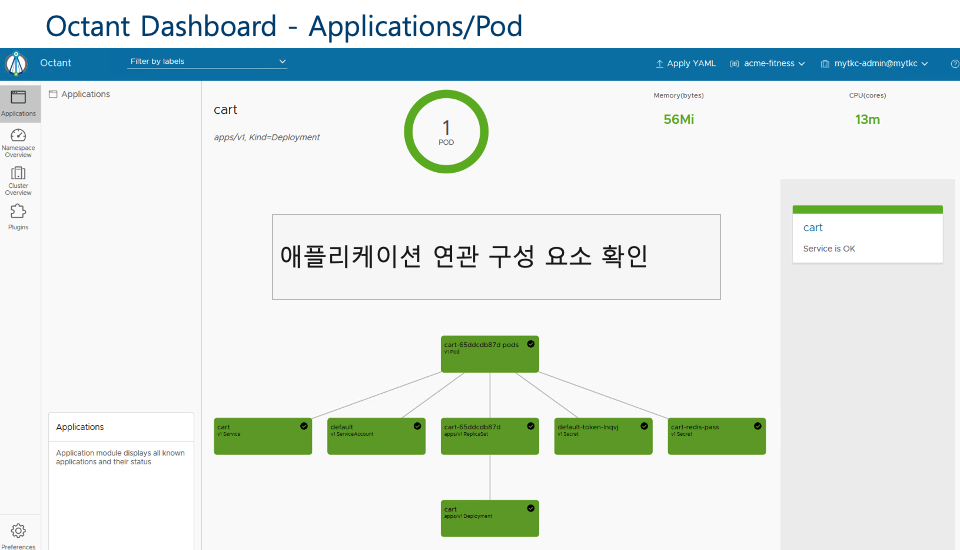Open the cart link in service panel
960x550 pixels.
click(x=812, y=227)
